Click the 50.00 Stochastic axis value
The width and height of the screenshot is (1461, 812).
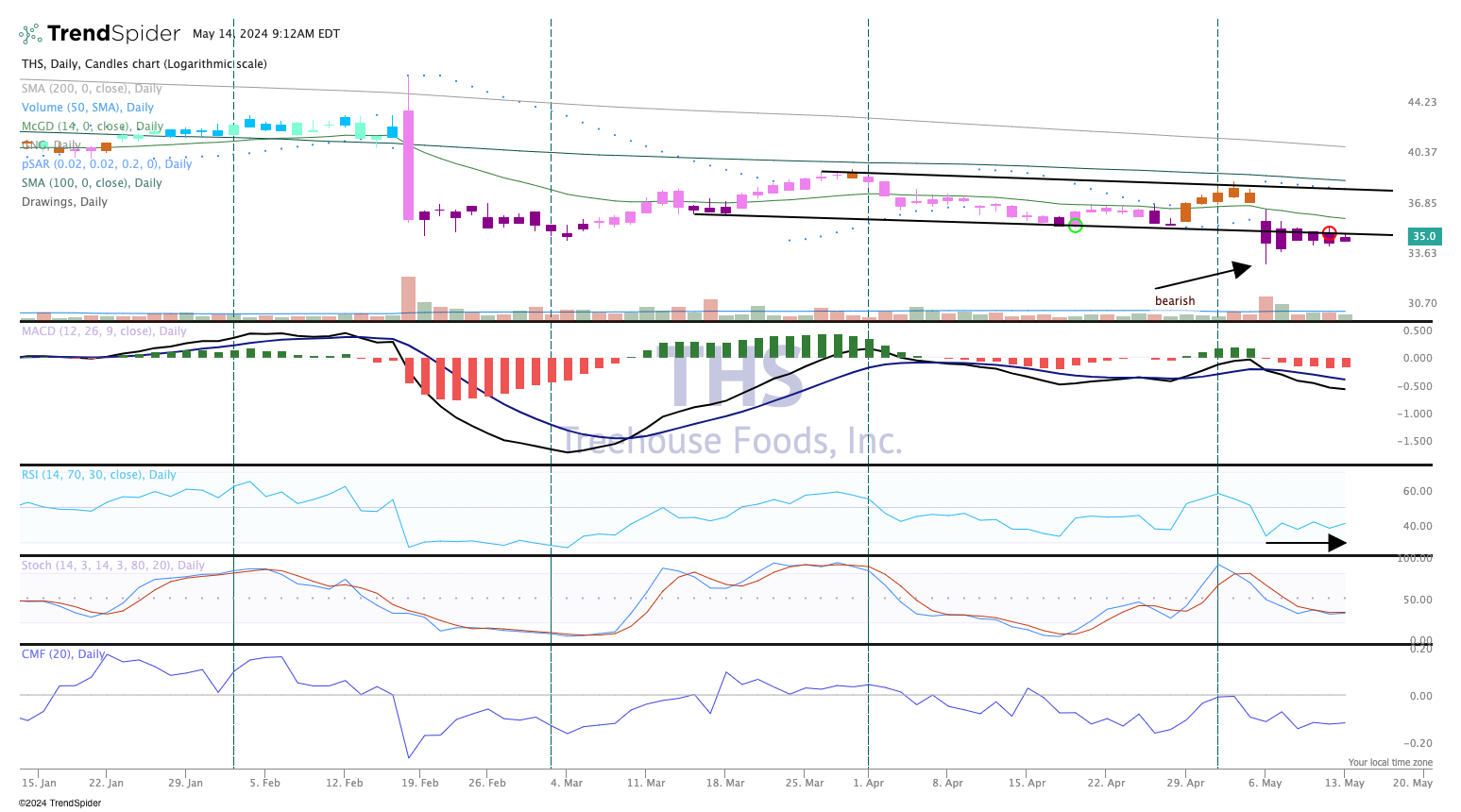(x=1418, y=600)
